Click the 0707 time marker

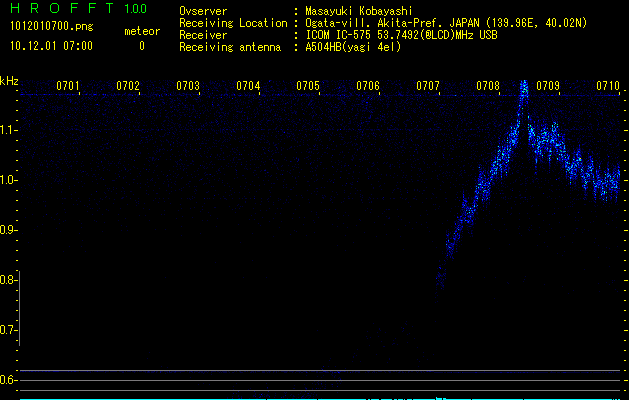click(428, 86)
